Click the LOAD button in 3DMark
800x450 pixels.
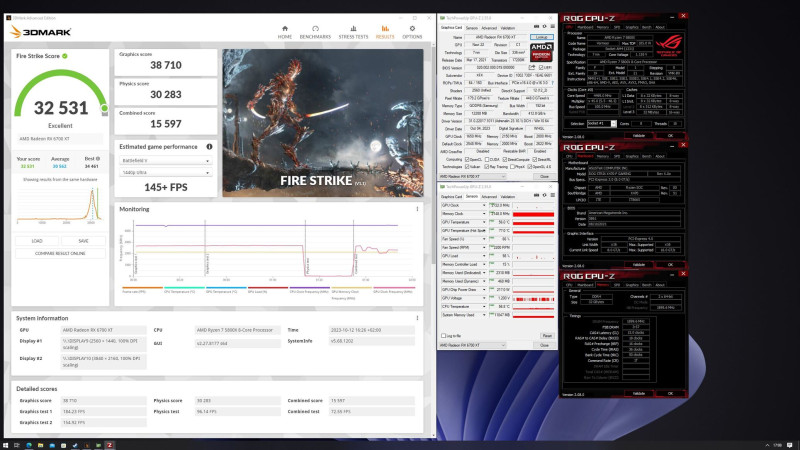click(x=37, y=241)
